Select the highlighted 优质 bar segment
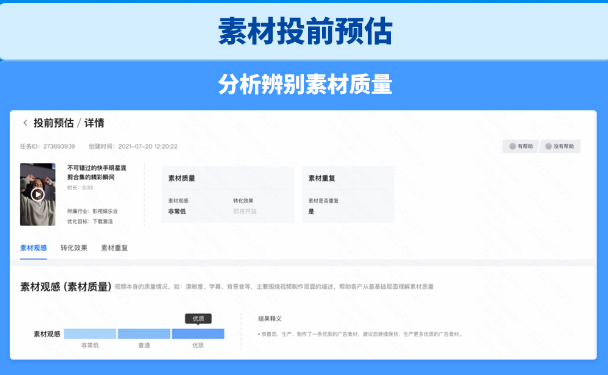Screen dimensions: 608x375 [198, 334]
